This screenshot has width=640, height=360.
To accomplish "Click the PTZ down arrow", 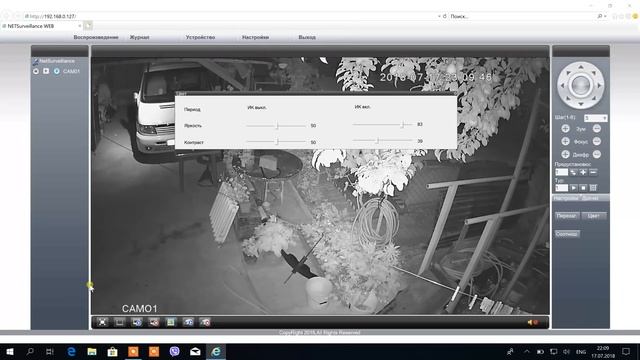I will (x=580, y=104).
